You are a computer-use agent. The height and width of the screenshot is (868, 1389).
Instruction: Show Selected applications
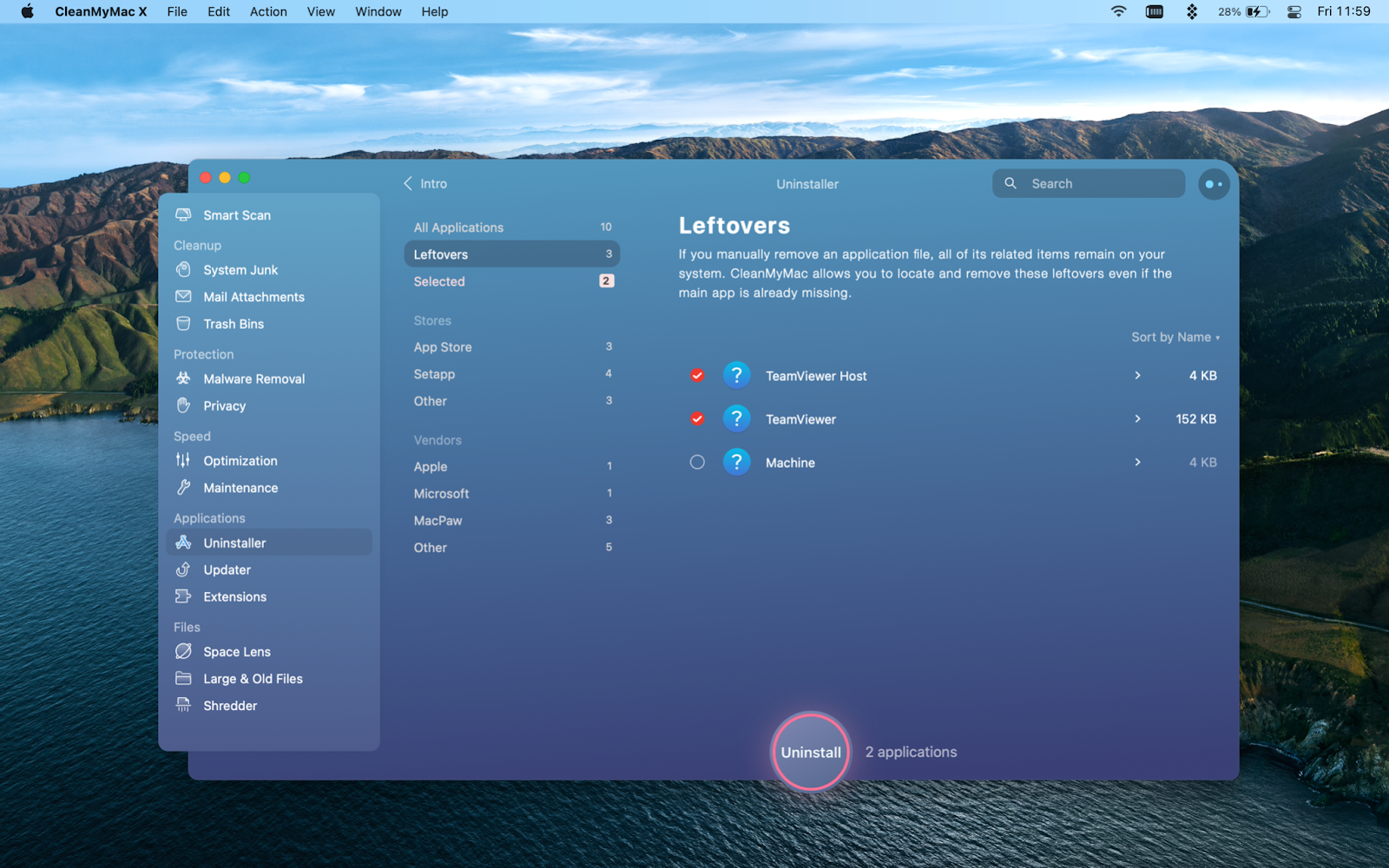pyautogui.click(x=512, y=280)
